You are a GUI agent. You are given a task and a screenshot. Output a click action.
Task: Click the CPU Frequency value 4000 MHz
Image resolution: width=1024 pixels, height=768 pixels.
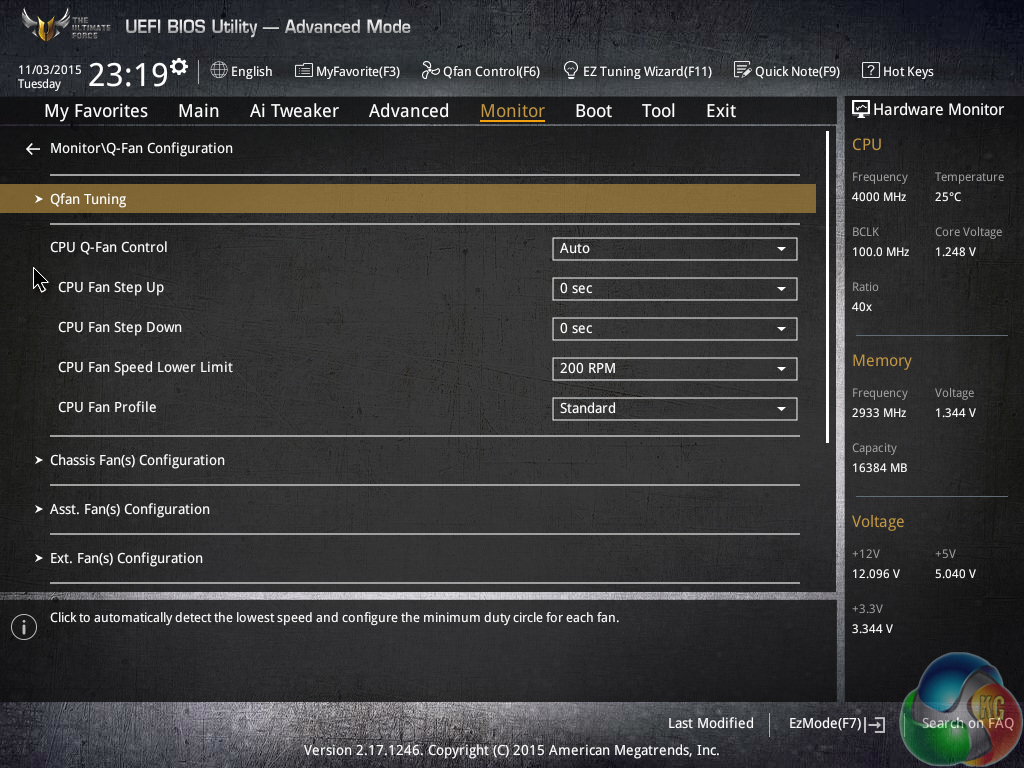(x=879, y=197)
